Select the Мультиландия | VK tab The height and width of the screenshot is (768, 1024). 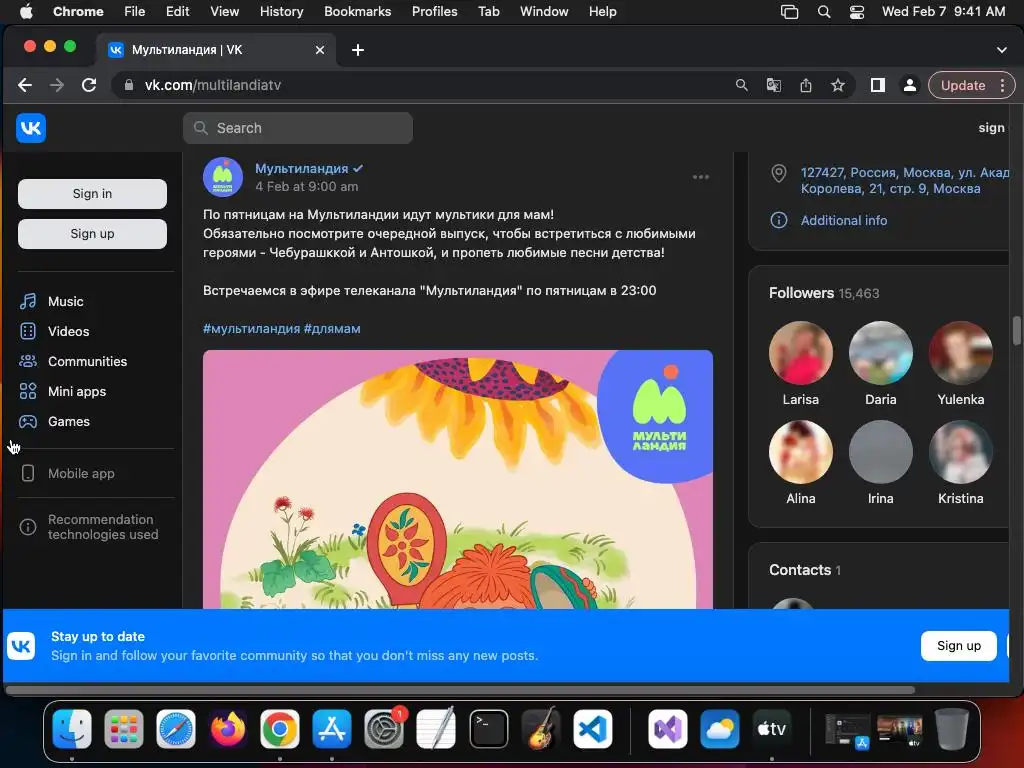[x=217, y=50]
